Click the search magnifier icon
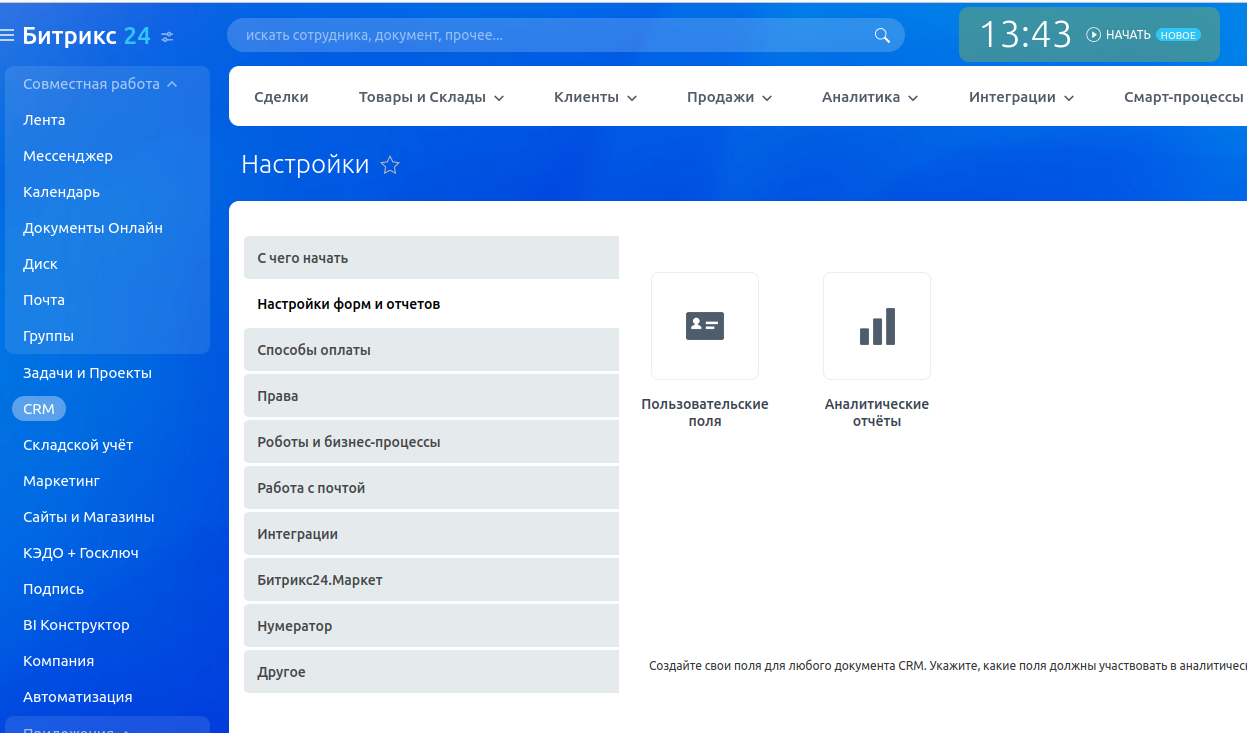 click(881, 35)
